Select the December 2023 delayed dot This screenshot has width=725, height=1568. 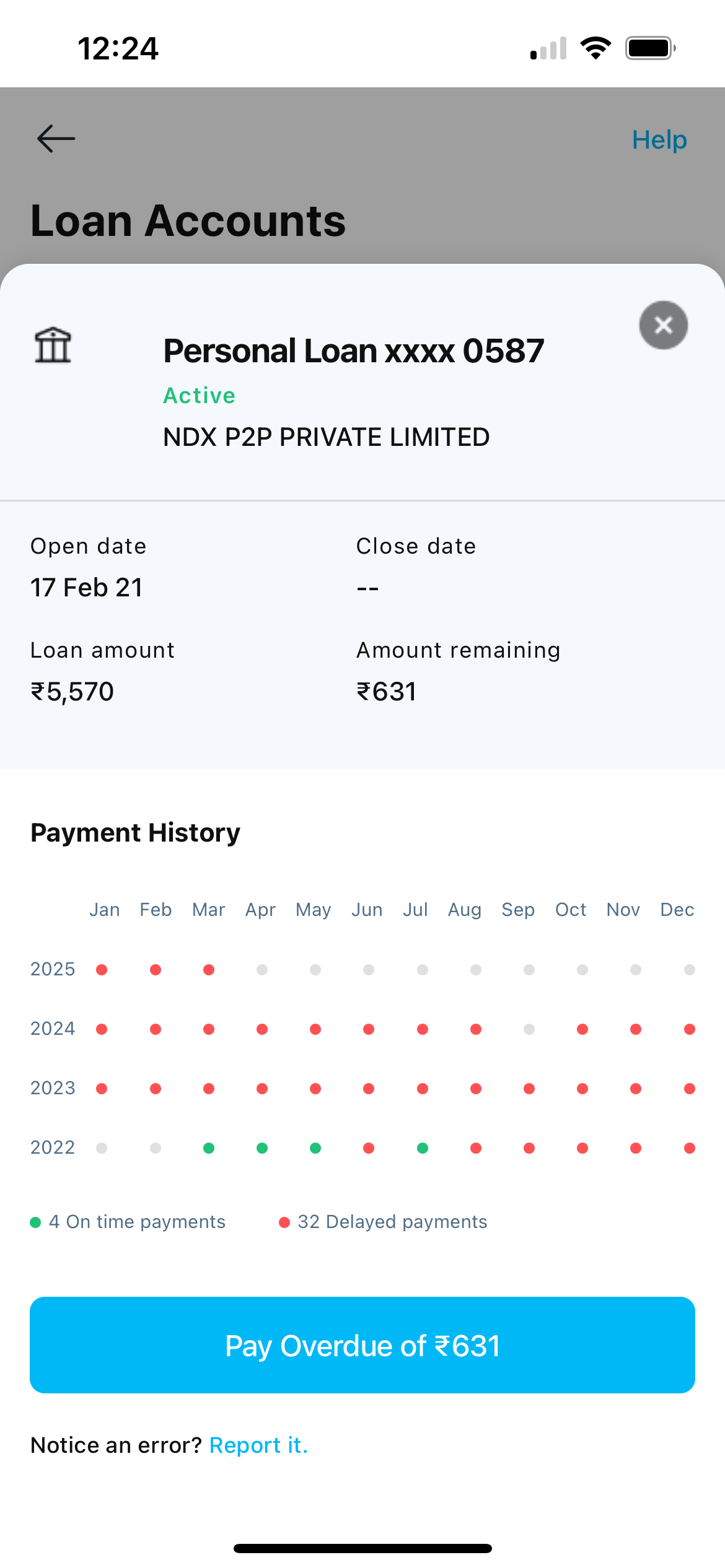(689, 1089)
